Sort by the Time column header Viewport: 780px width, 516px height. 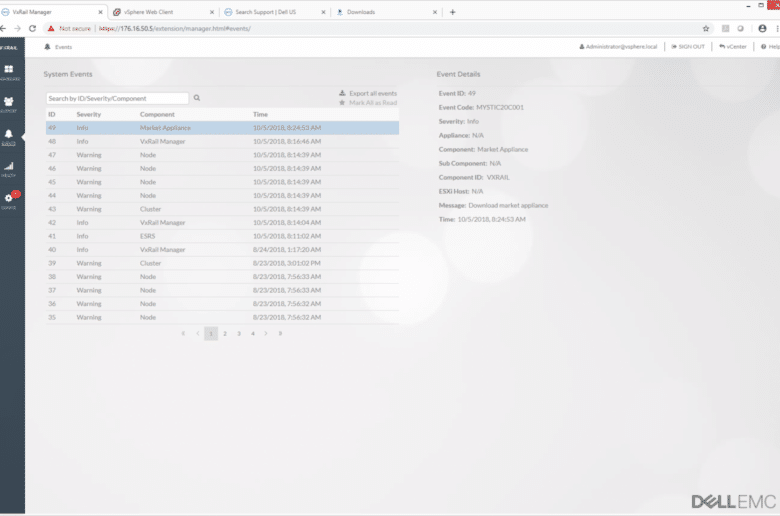(260, 114)
